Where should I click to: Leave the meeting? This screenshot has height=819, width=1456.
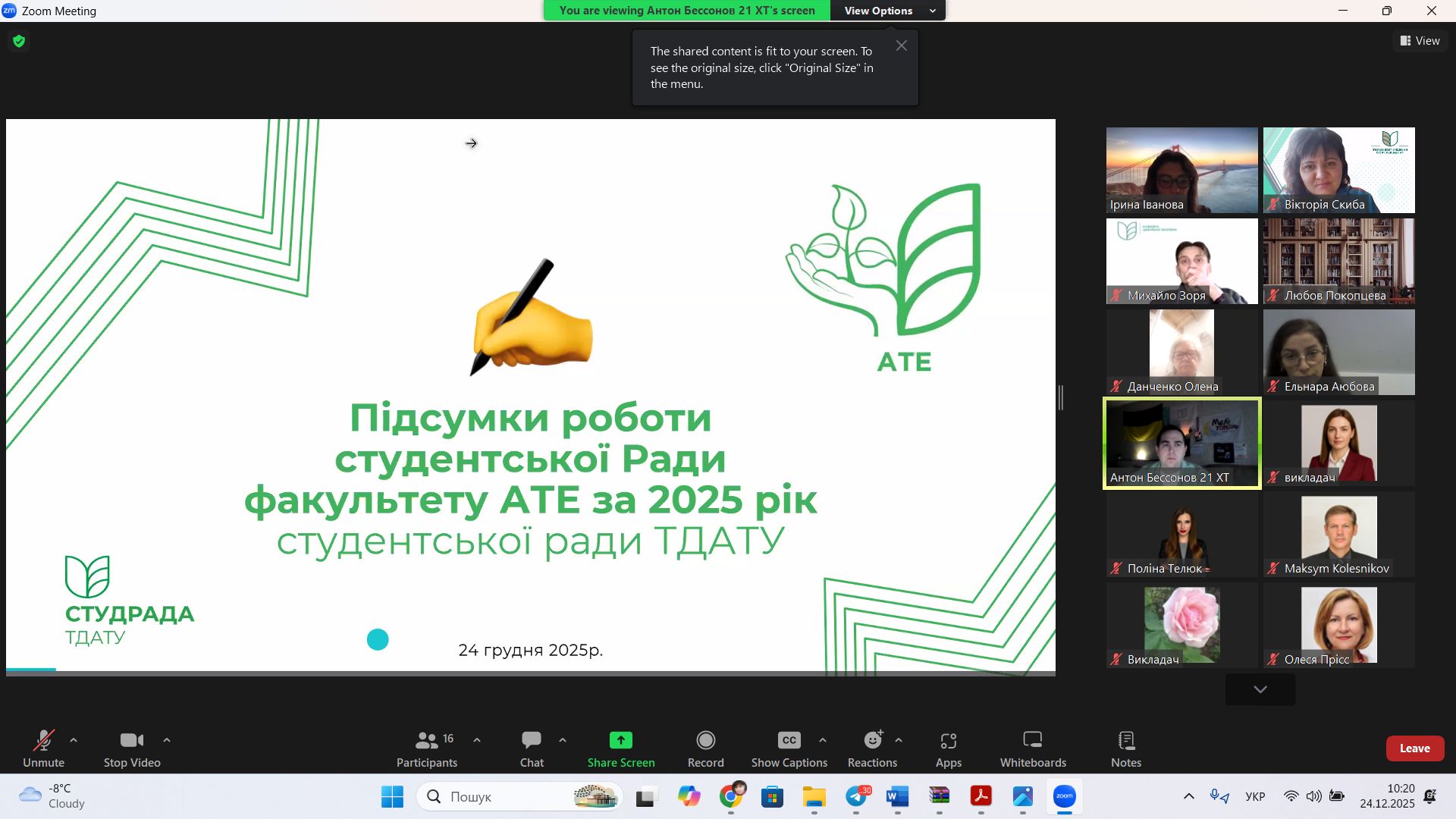tap(1415, 748)
